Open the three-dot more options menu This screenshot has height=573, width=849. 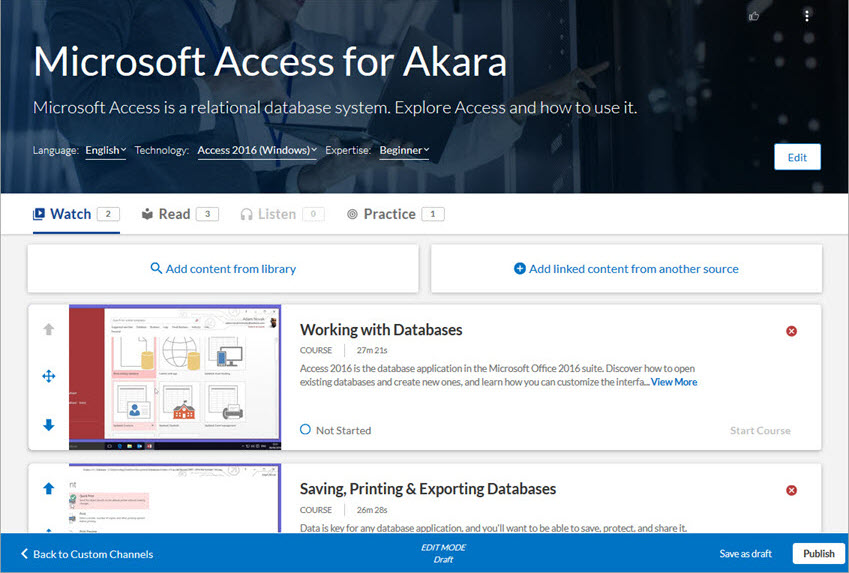point(807,16)
